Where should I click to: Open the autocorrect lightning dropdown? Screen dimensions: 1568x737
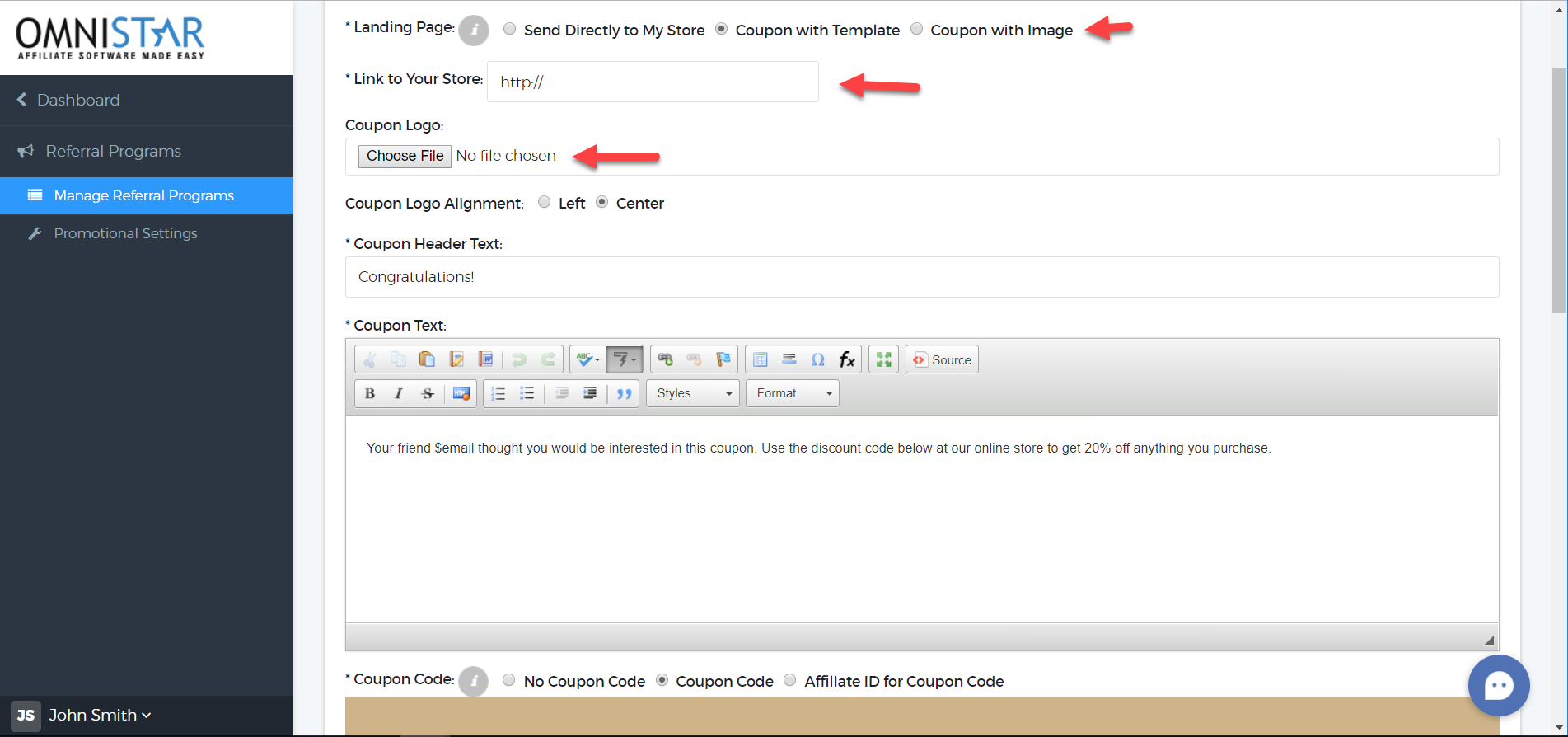pos(625,359)
